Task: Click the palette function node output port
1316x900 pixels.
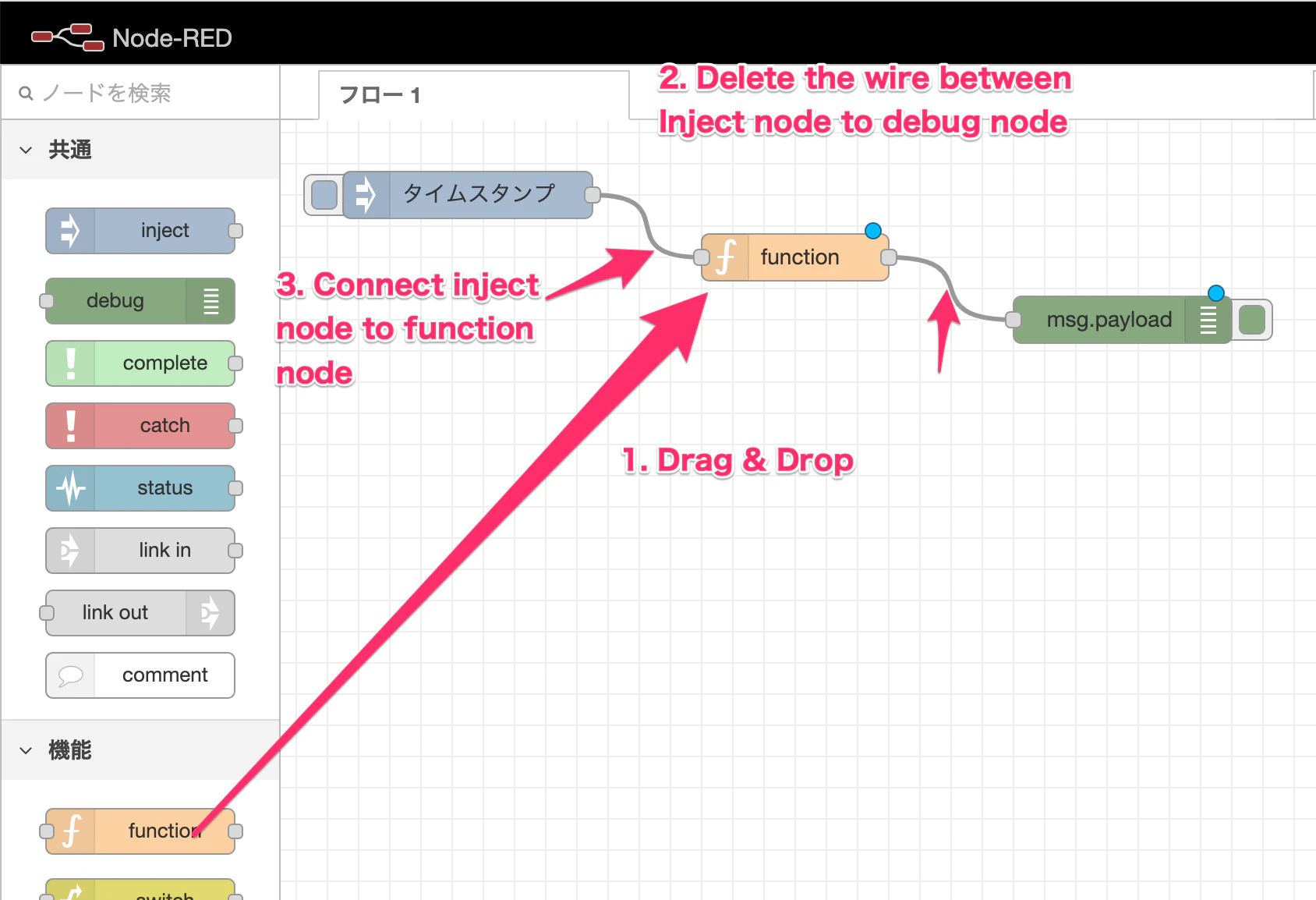Action: pyautogui.click(x=235, y=831)
